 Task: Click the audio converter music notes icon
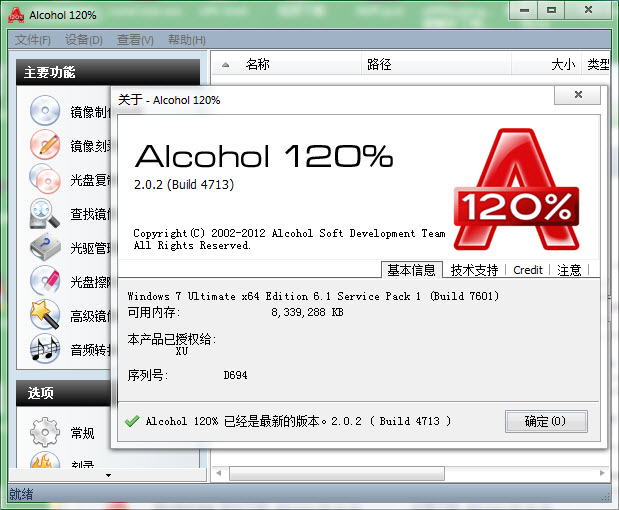tap(45, 349)
